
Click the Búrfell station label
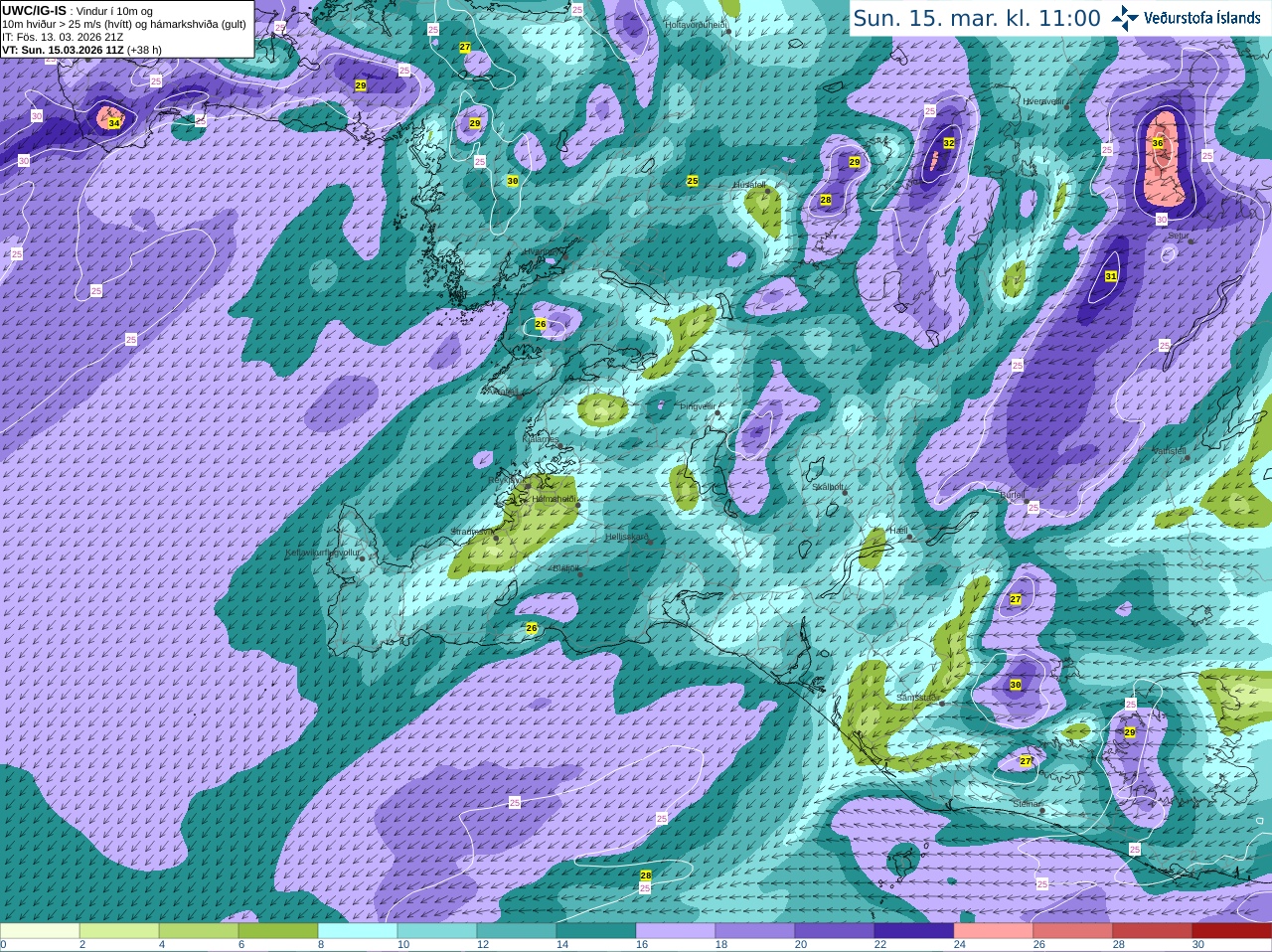1012,494
